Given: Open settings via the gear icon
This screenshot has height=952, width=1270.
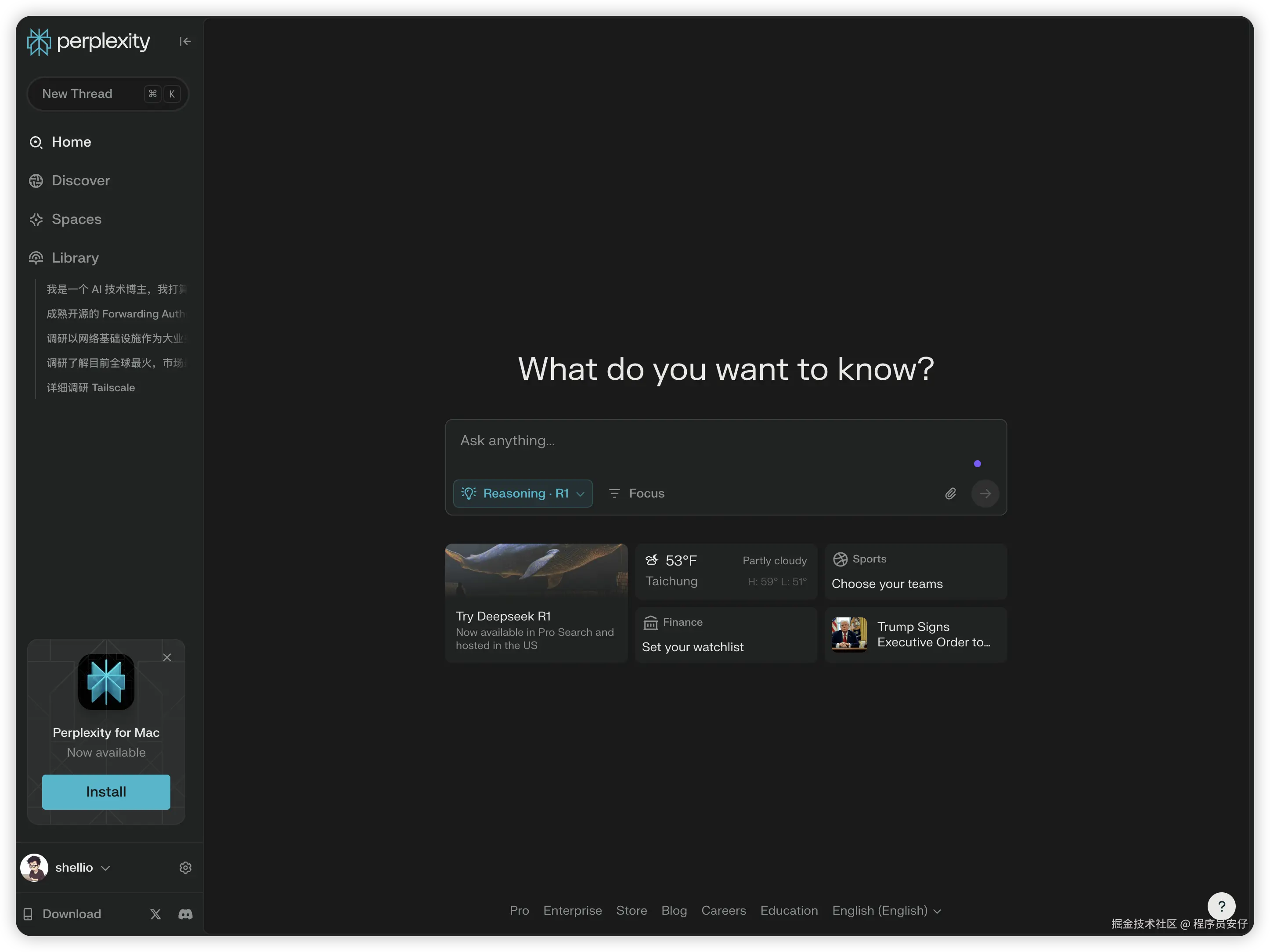Looking at the screenshot, I should (185, 868).
